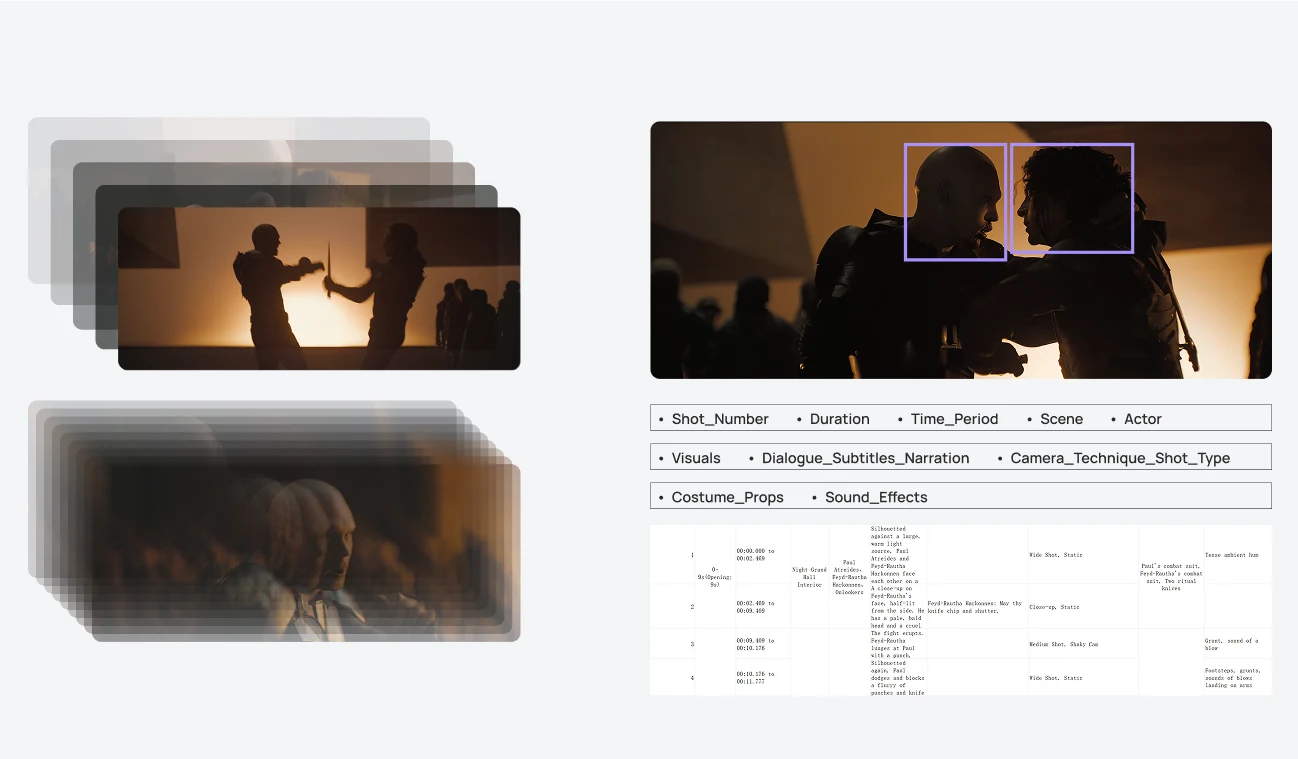The height and width of the screenshot is (759, 1298).
Task: Select the left face bounding box
Action: (955, 200)
